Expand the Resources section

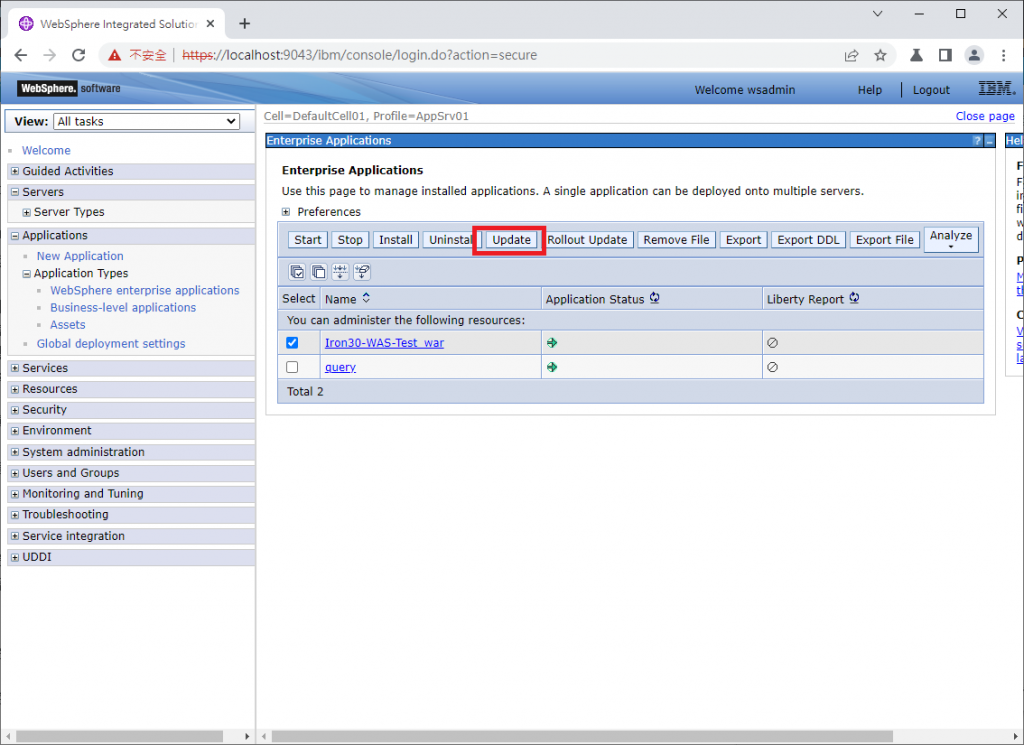click(x=15, y=389)
